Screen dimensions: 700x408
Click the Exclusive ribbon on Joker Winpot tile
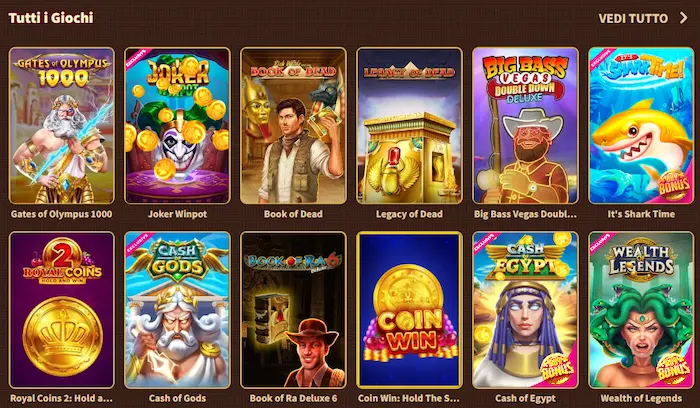(135, 58)
